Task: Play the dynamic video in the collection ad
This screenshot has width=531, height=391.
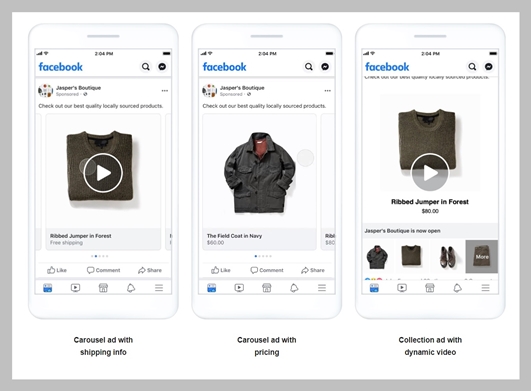Action: coord(430,173)
